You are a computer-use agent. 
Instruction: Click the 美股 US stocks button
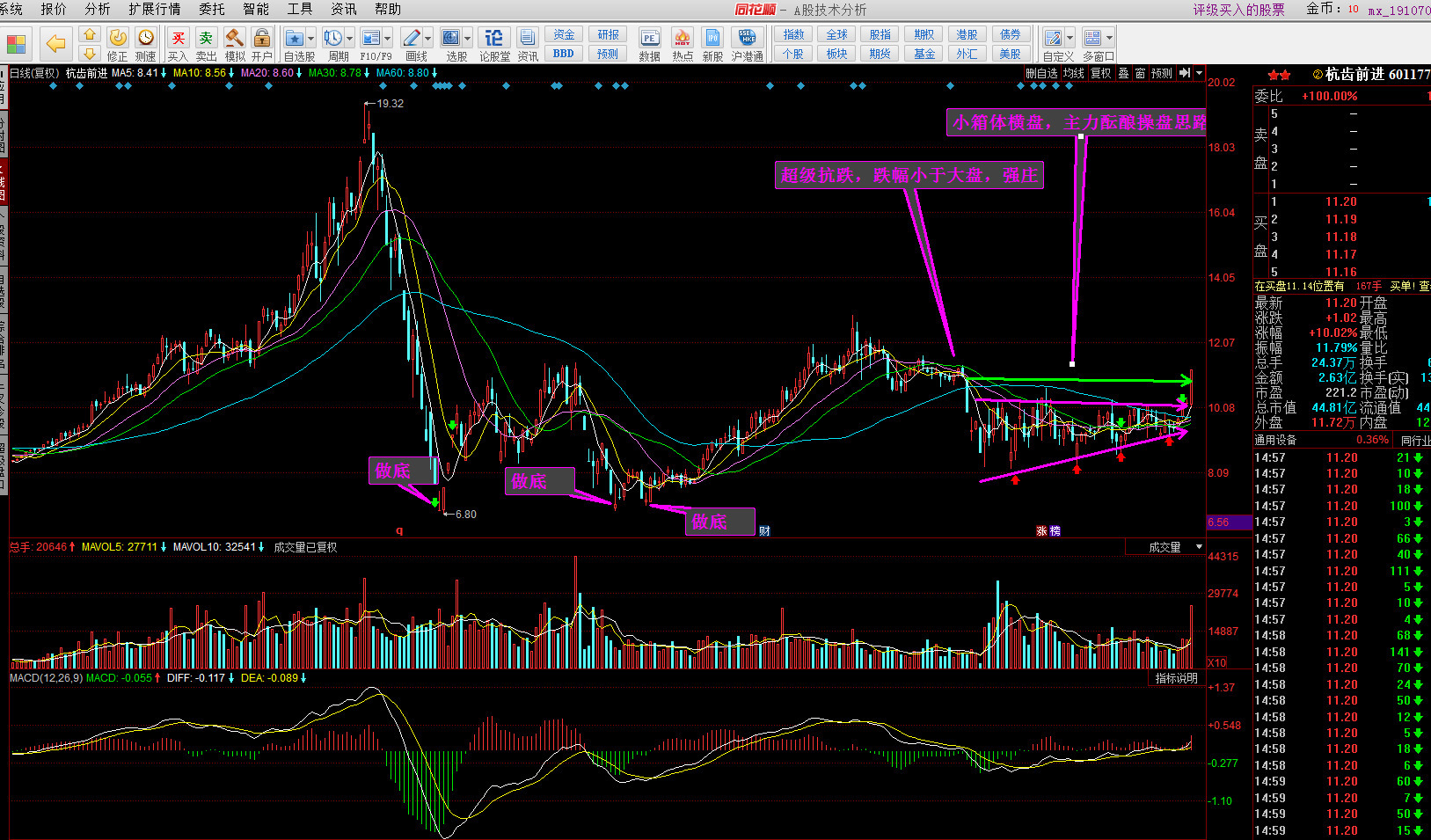(1010, 54)
